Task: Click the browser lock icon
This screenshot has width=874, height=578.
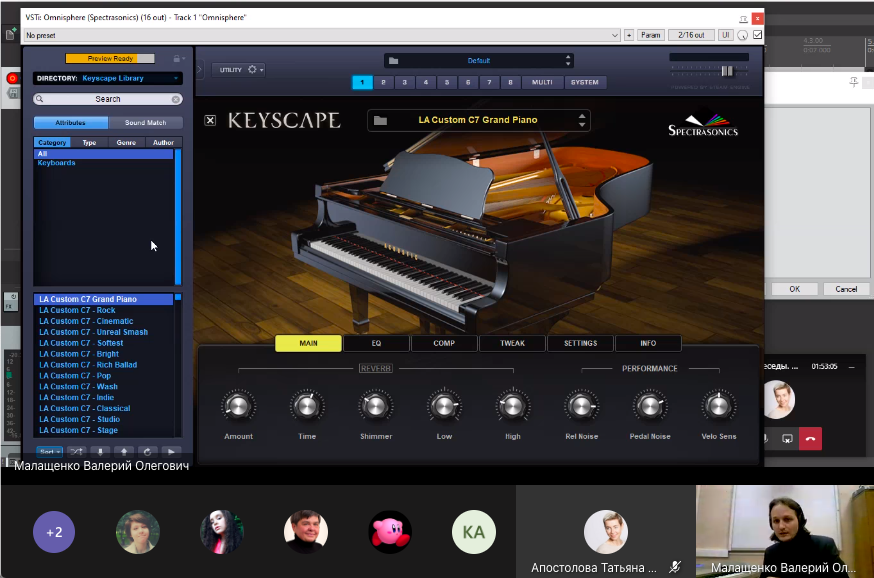Action: coord(177,59)
